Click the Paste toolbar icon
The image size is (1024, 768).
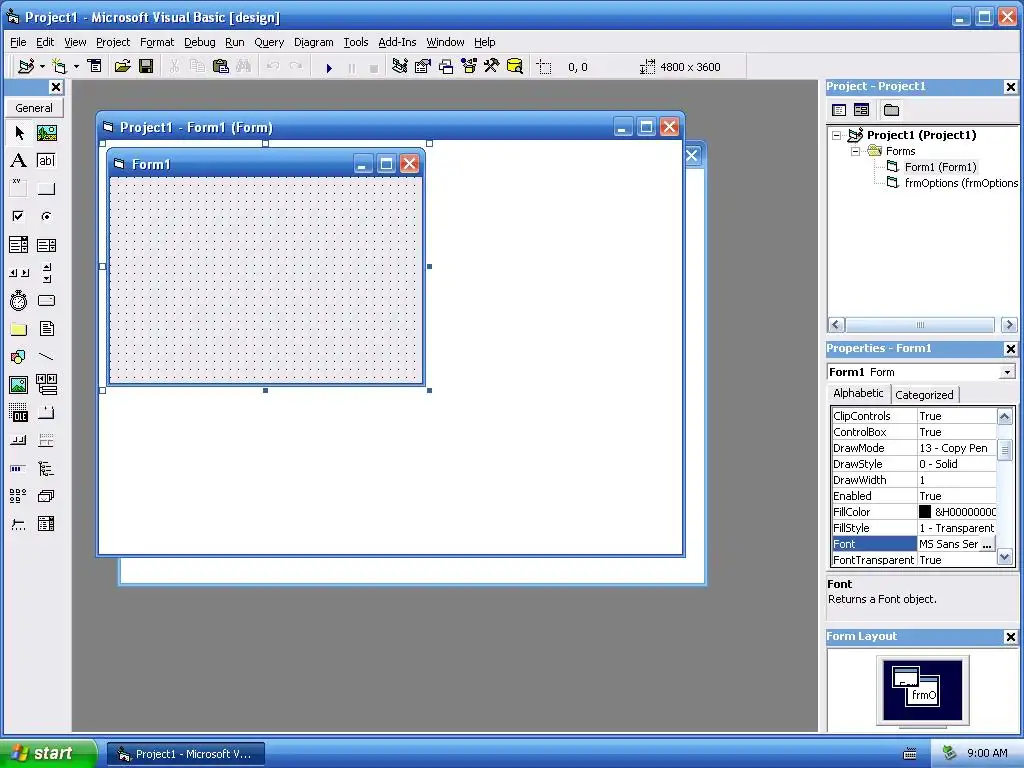click(x=221, y=67)
